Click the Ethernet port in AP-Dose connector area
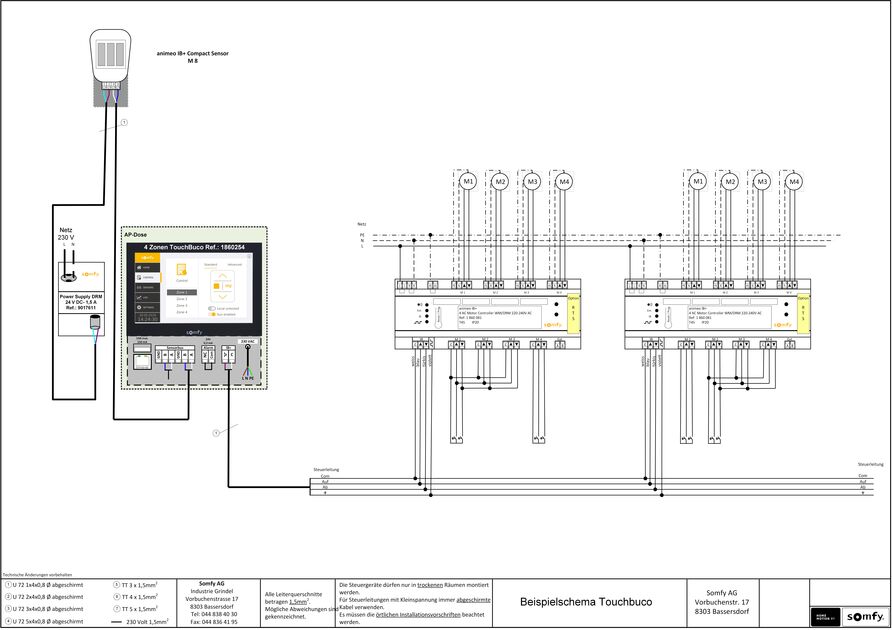The image size is (892, 630). 143,362
